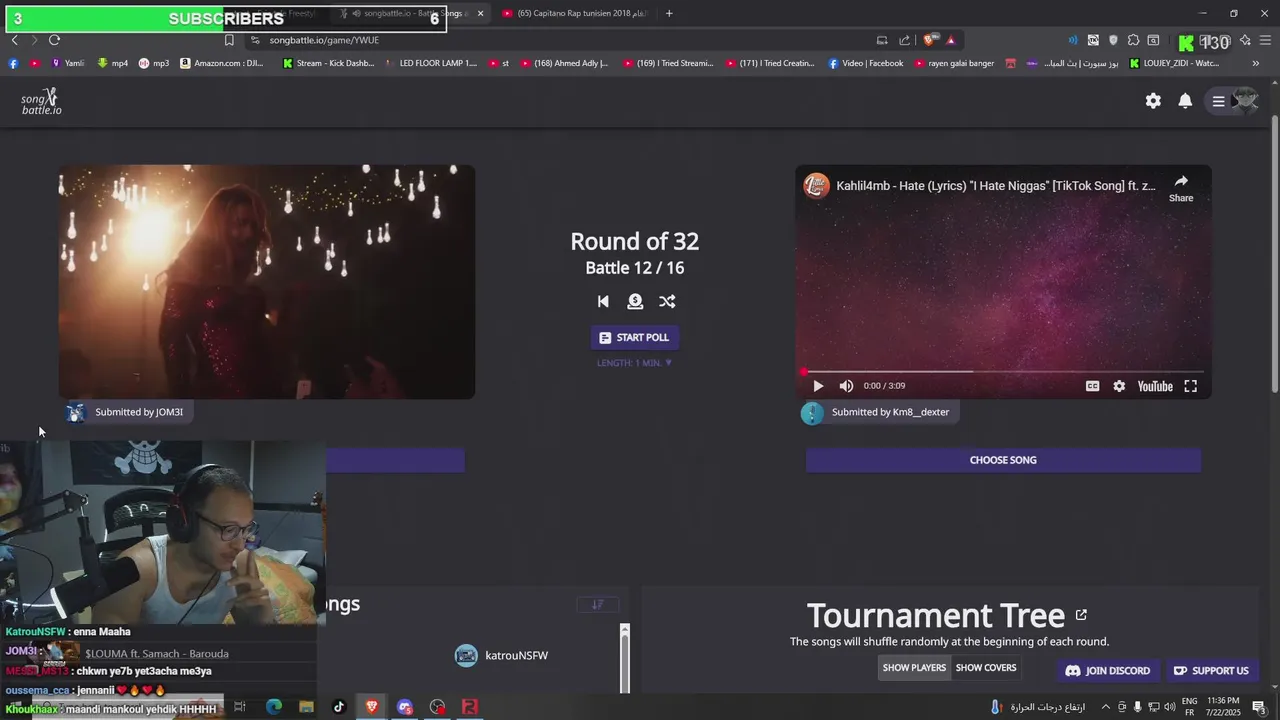Open Brave browser main menu
Image resolution: width=1280 pixels, height=720 pixels.
(1265, 40)
